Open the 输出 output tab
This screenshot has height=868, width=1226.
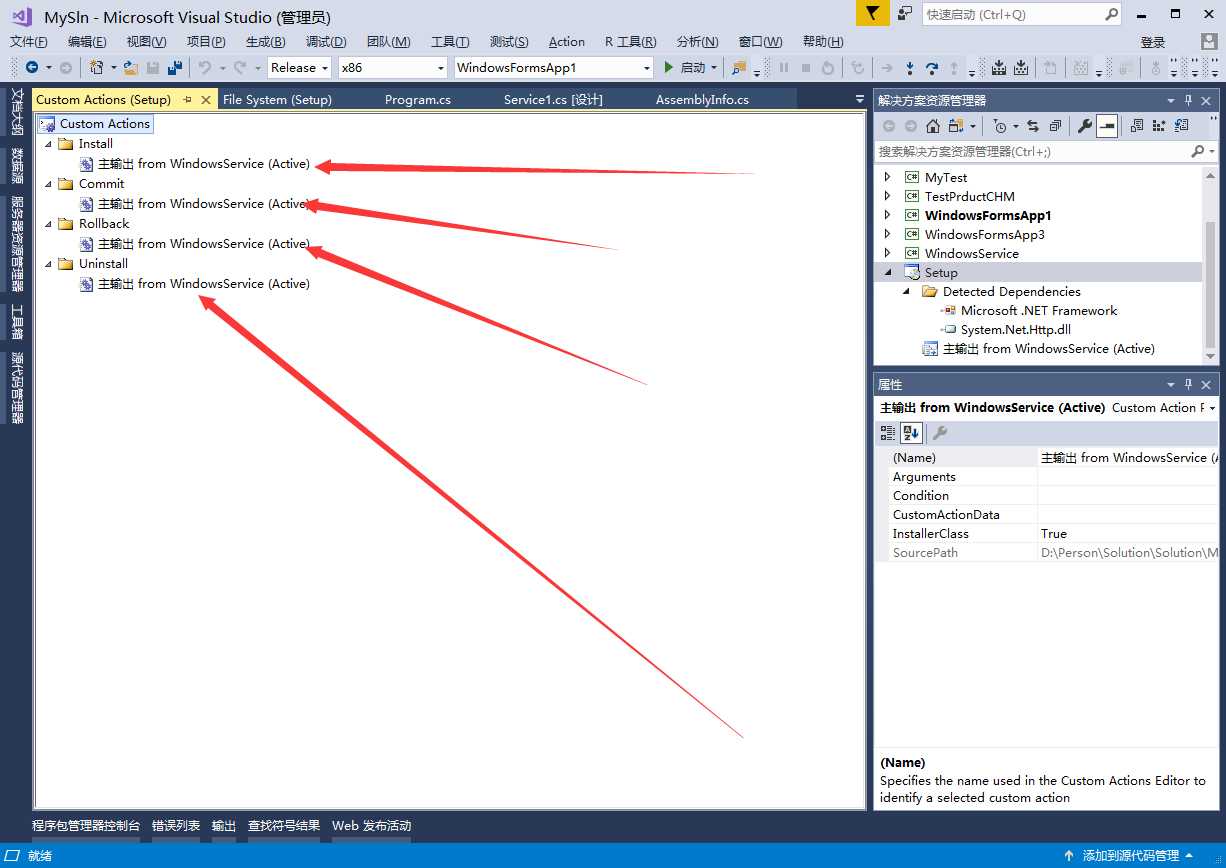click(x=224, y=826)
